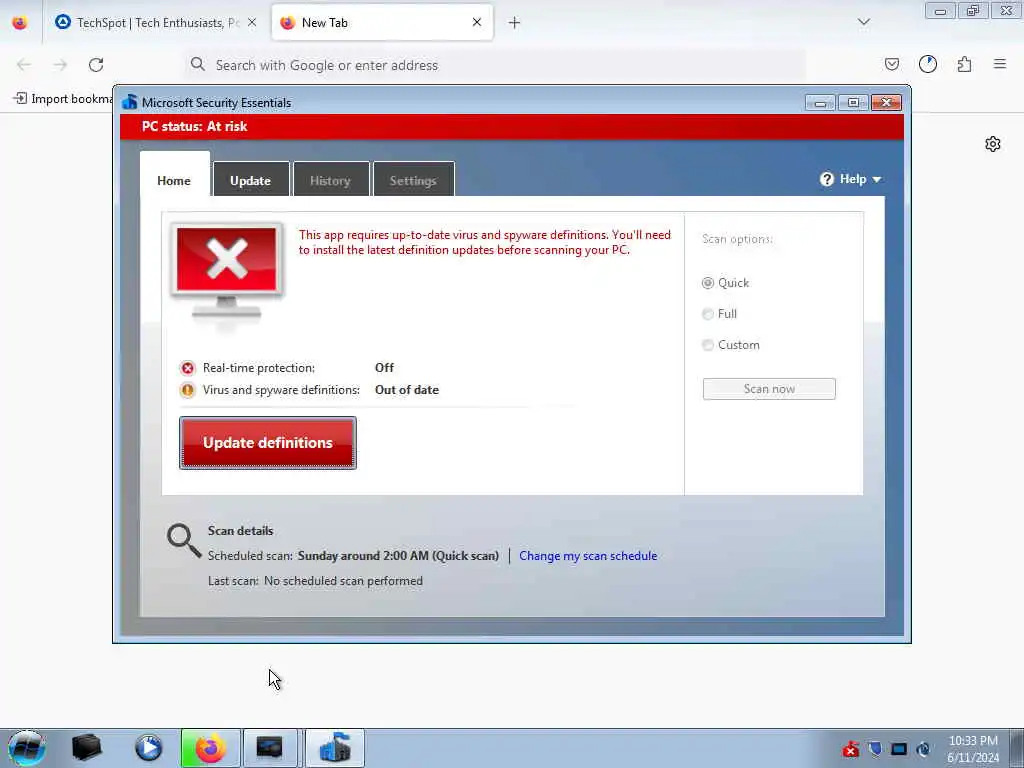The width and height of the screenshot is (1024, 768).
Task: Click the Show desktop button
Action: point(1017,748)
